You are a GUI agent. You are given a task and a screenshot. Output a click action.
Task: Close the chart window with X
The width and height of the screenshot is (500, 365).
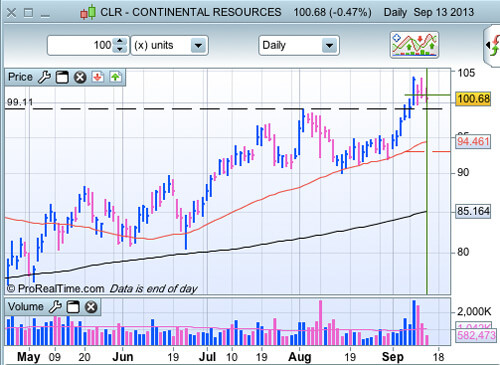click(11, 13)
